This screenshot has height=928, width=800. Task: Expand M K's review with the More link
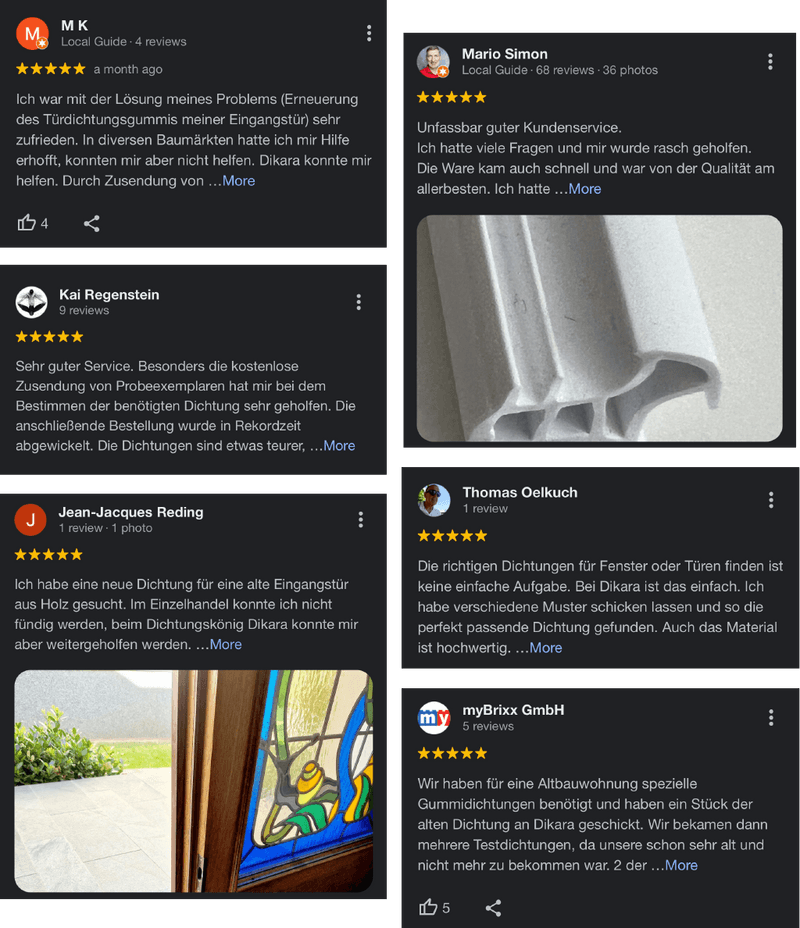239,181
